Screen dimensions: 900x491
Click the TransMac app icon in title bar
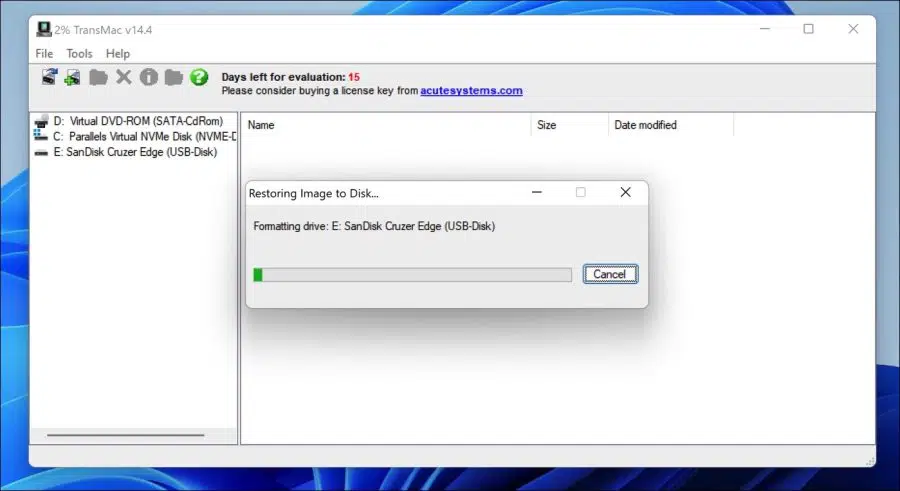pos(44,29)
